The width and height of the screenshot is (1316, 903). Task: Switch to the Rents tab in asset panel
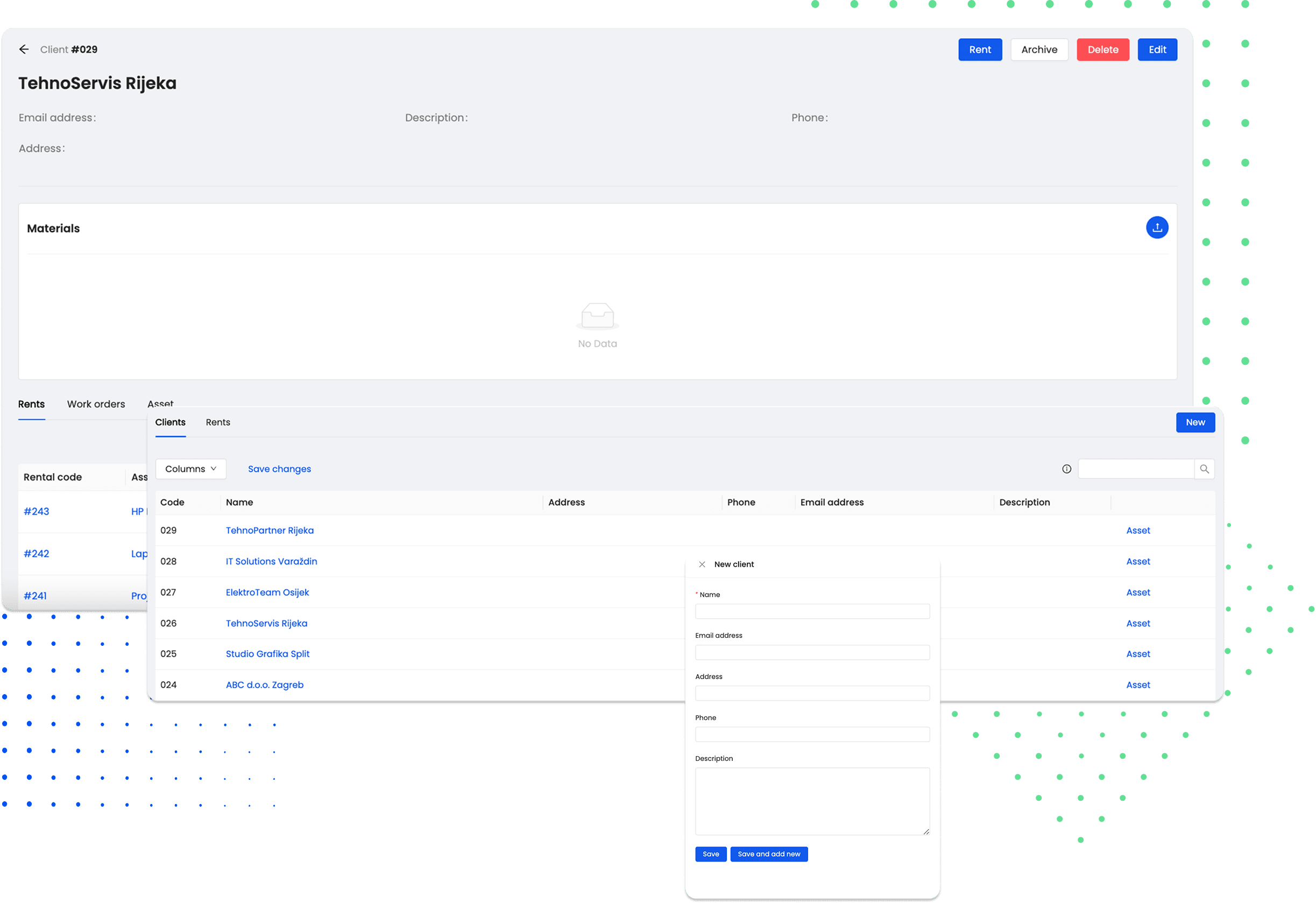218,421
